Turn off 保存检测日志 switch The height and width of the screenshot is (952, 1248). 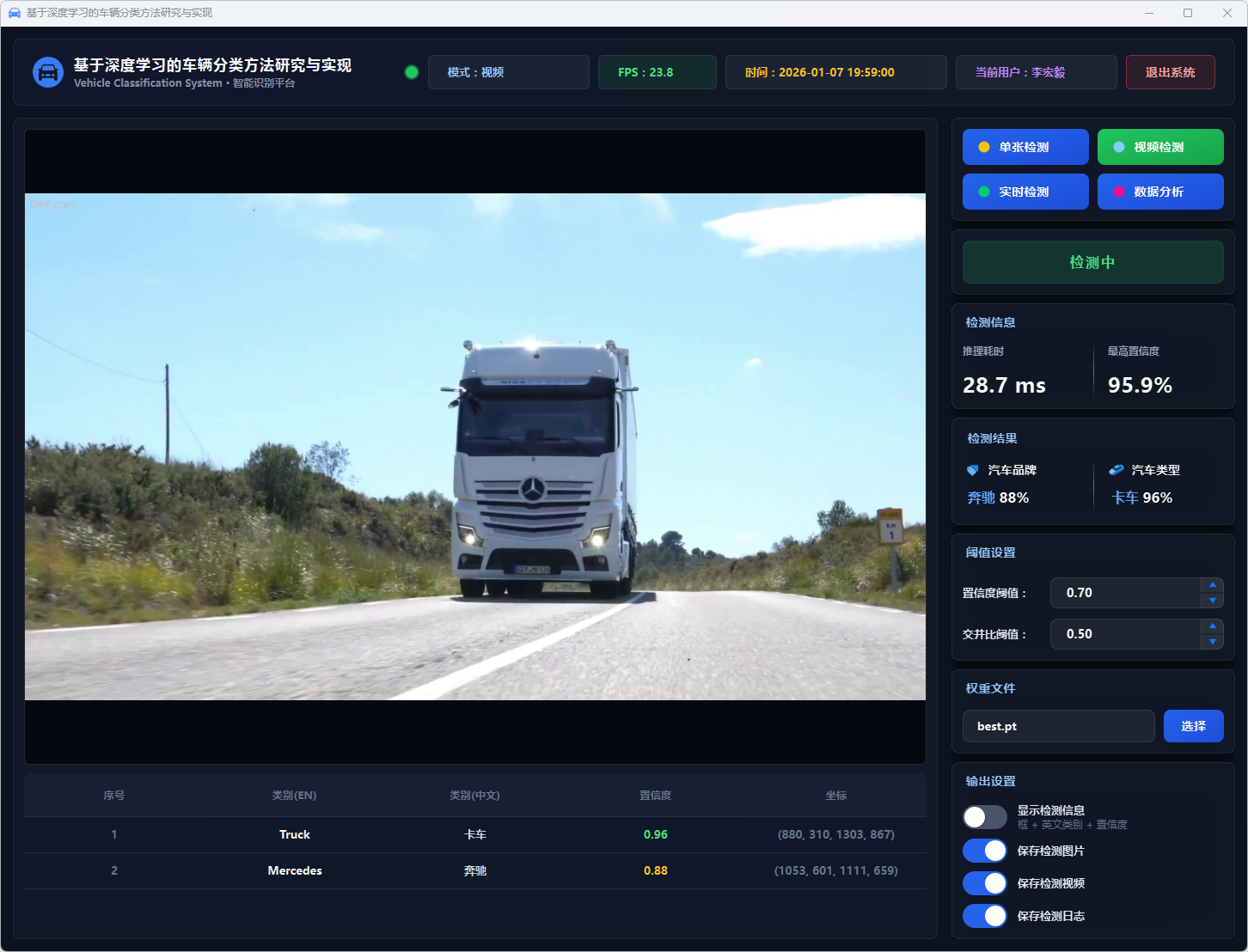[985, 916]
